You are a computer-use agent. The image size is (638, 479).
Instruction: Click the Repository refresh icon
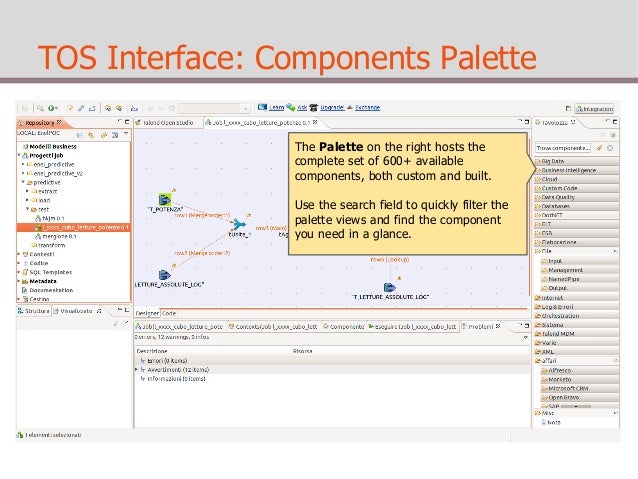pos(91,135)
